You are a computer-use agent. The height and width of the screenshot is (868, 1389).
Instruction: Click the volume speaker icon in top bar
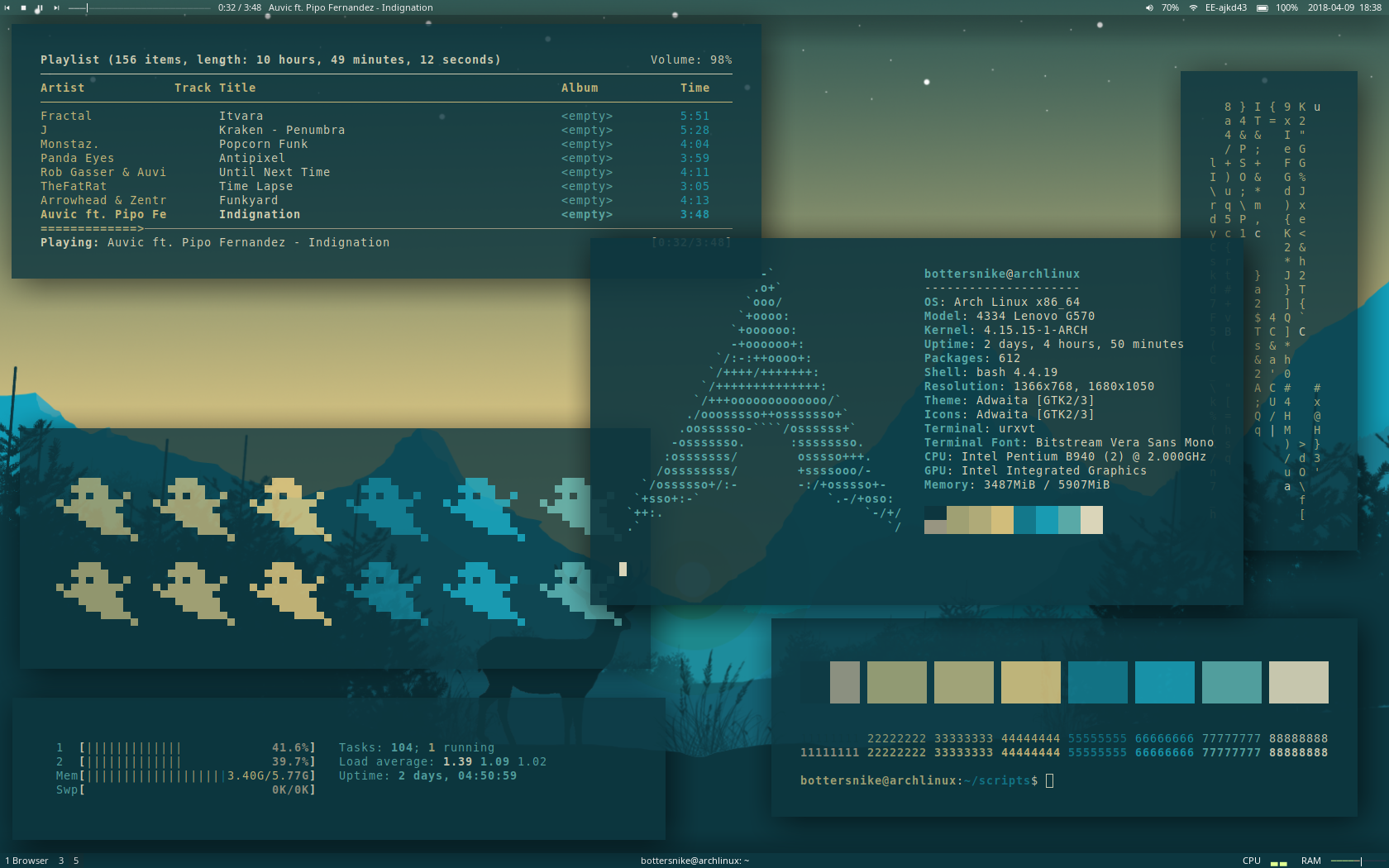pos(1149,7)
